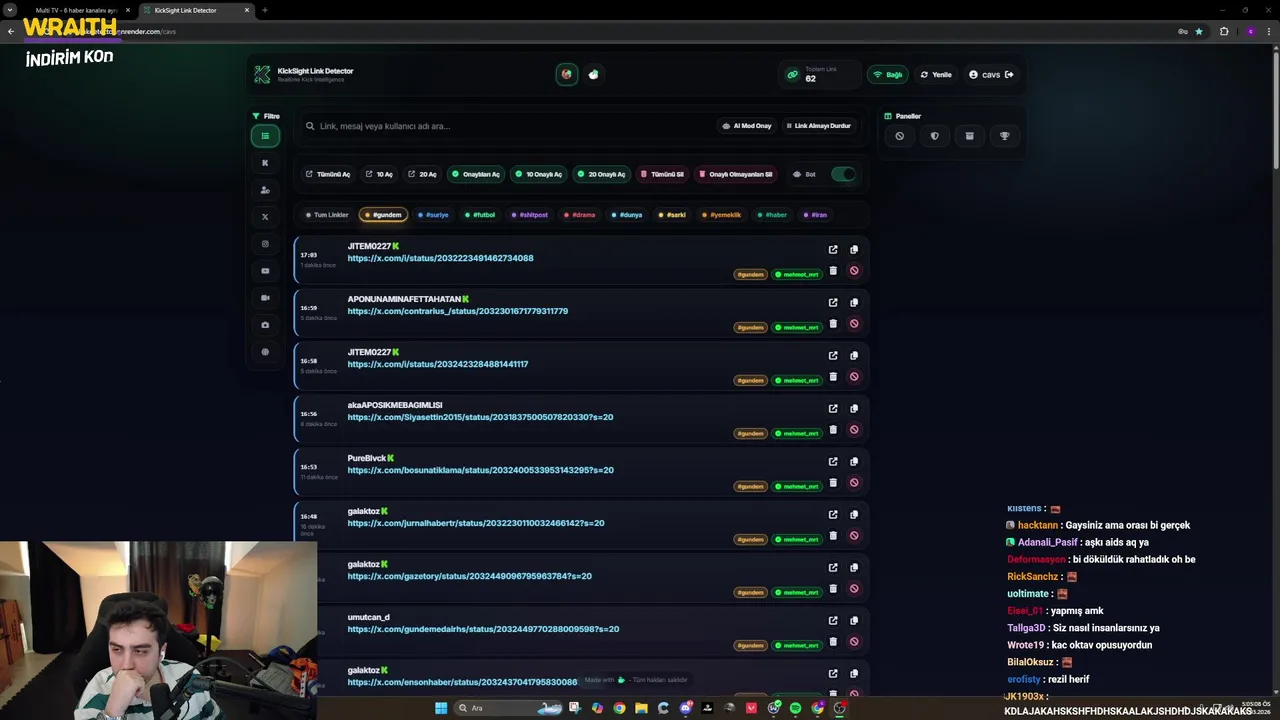Select the #gundem tag filter
This screenshot has width=1280, height=720.
point(383,215)
